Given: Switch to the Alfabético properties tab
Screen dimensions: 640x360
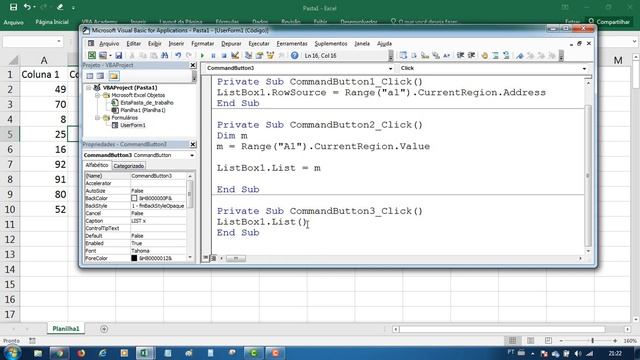Looking at the screenshot, I should click(97, 165).
